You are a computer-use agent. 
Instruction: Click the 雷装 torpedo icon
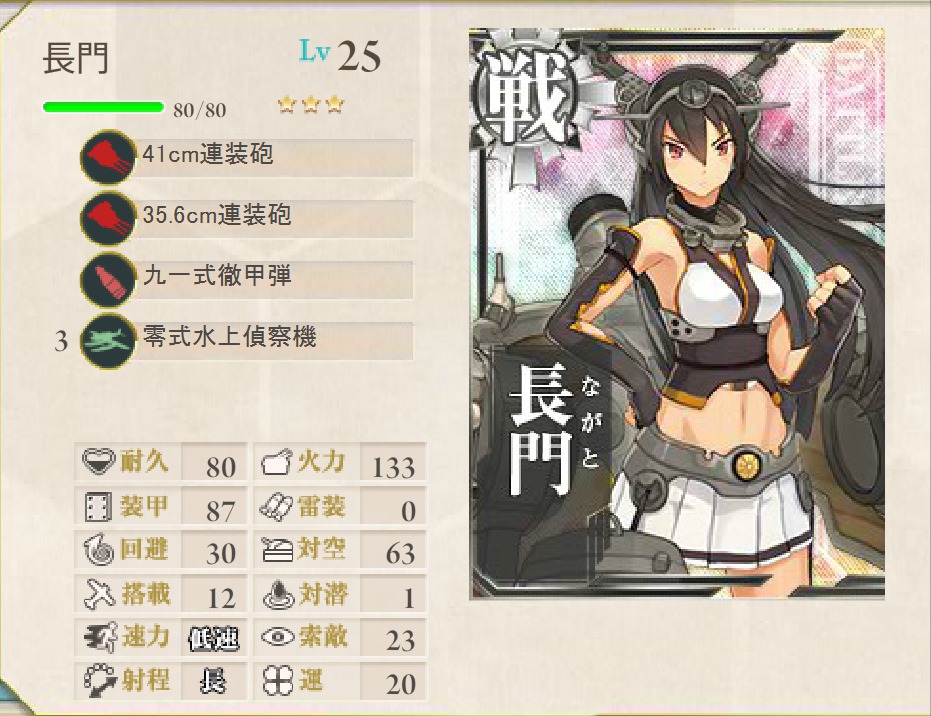[276, 506]
